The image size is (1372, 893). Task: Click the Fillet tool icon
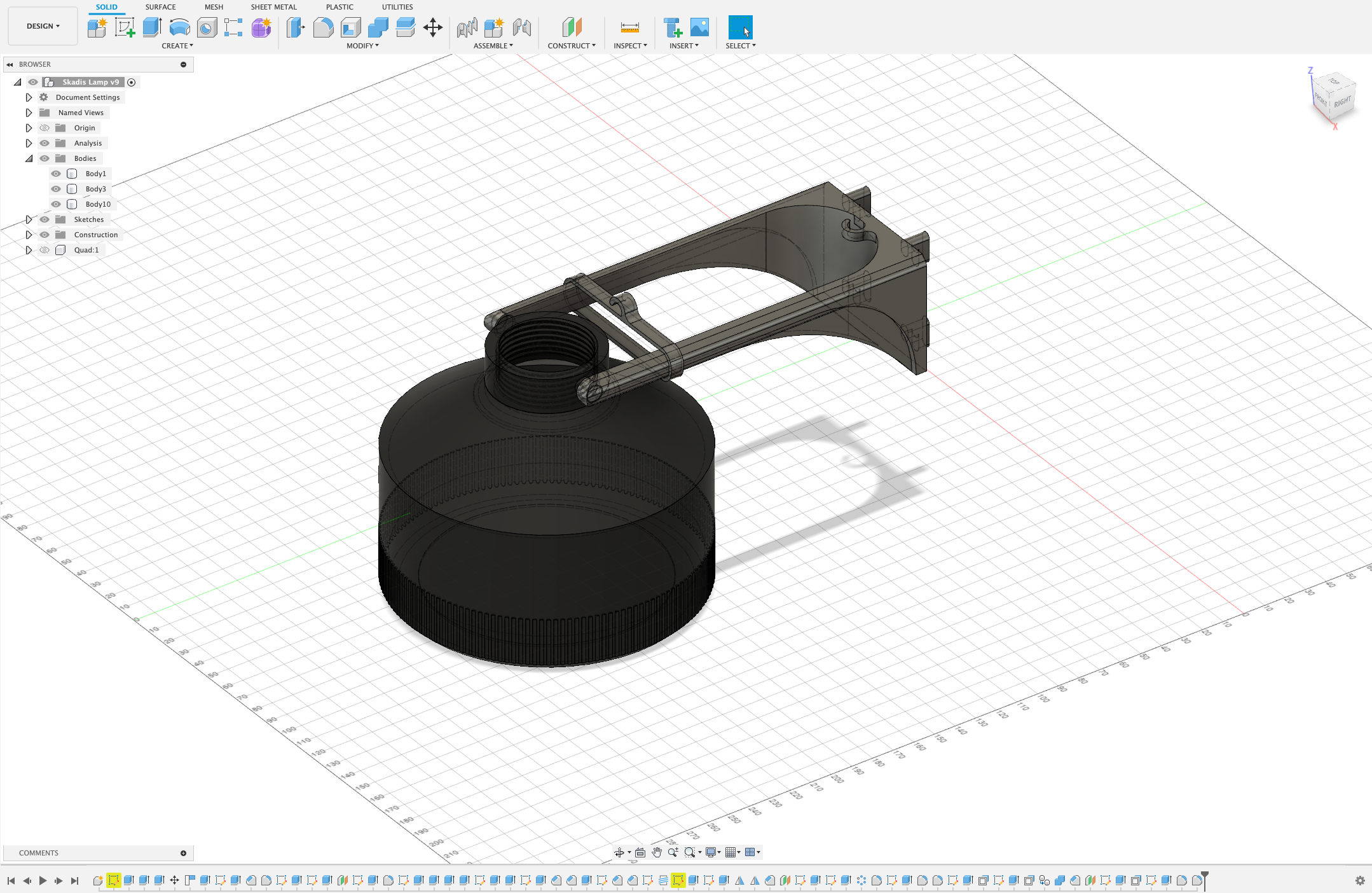[x=323, y=27]
